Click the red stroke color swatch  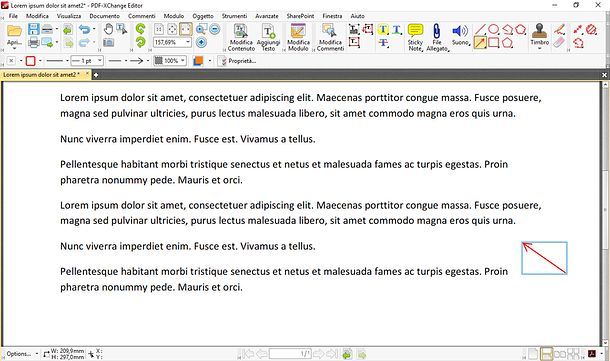(31, 61)
